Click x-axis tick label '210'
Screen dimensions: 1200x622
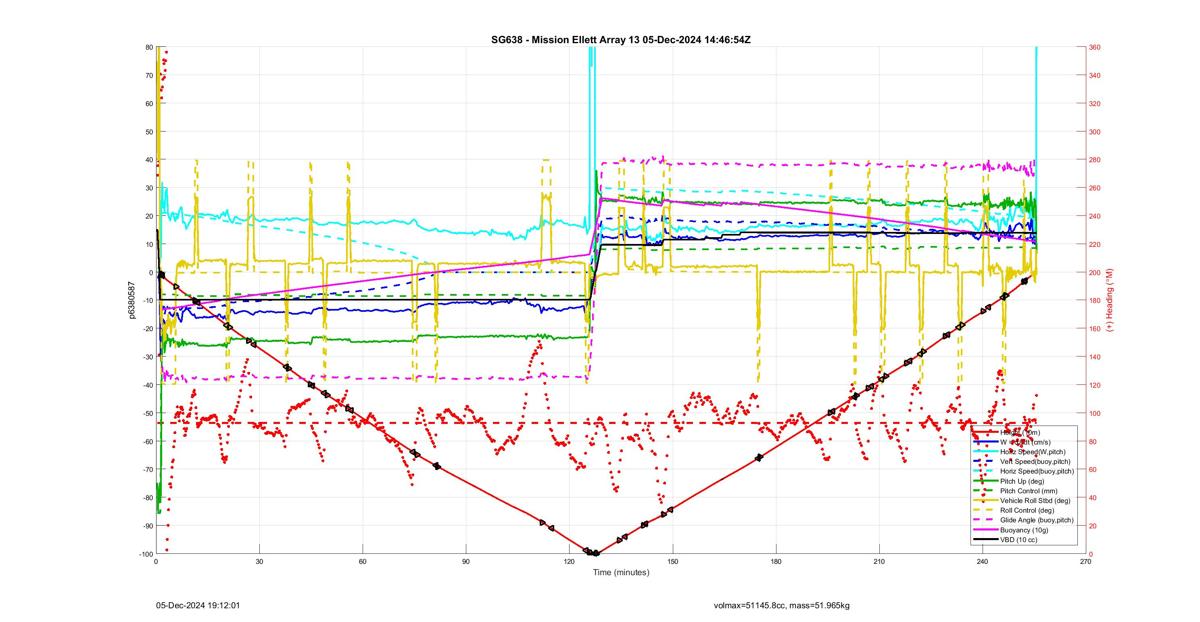(879, 563)
